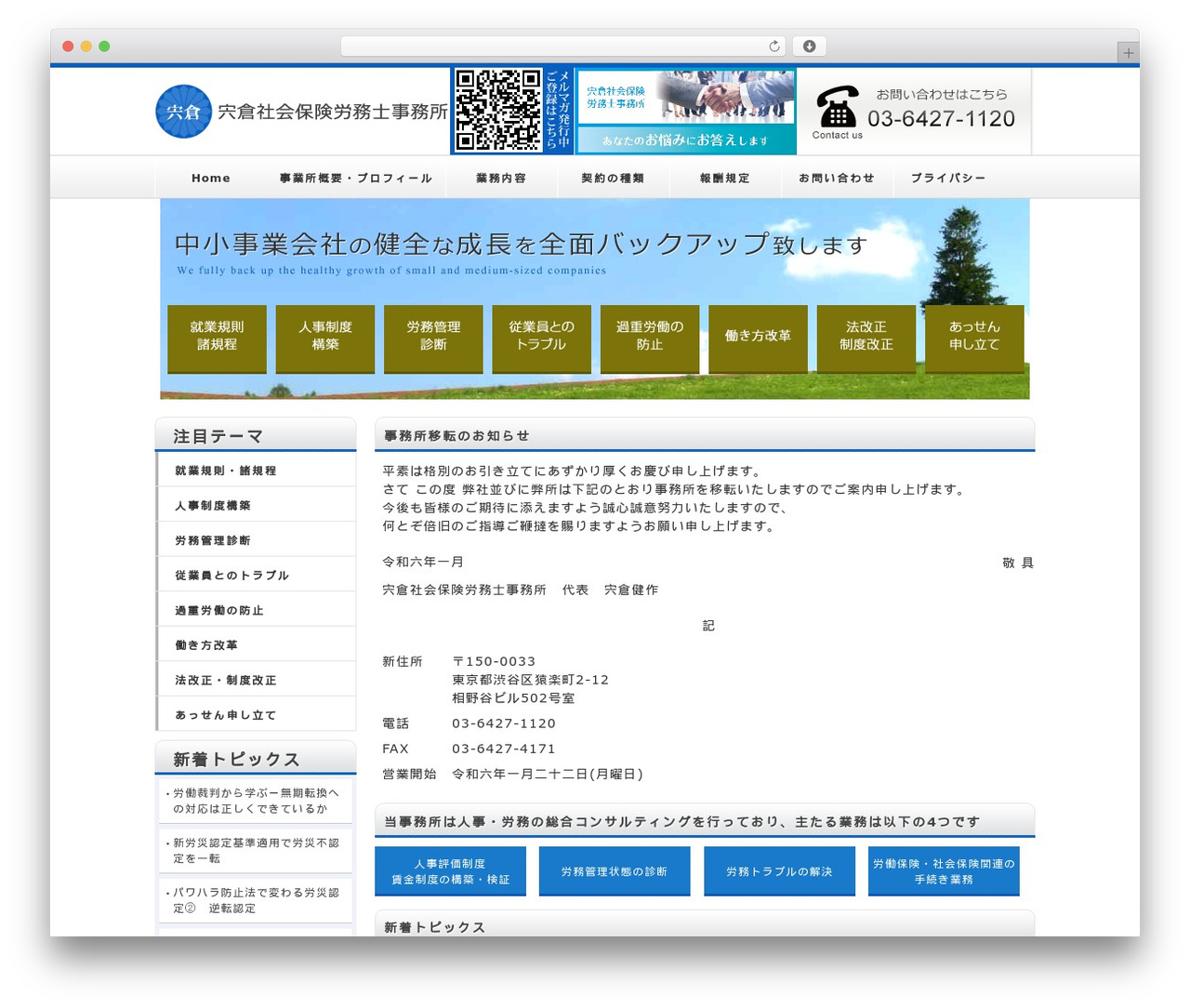Click 働き方改革 banner button
1190x1008 pixels.
[758, 339]
